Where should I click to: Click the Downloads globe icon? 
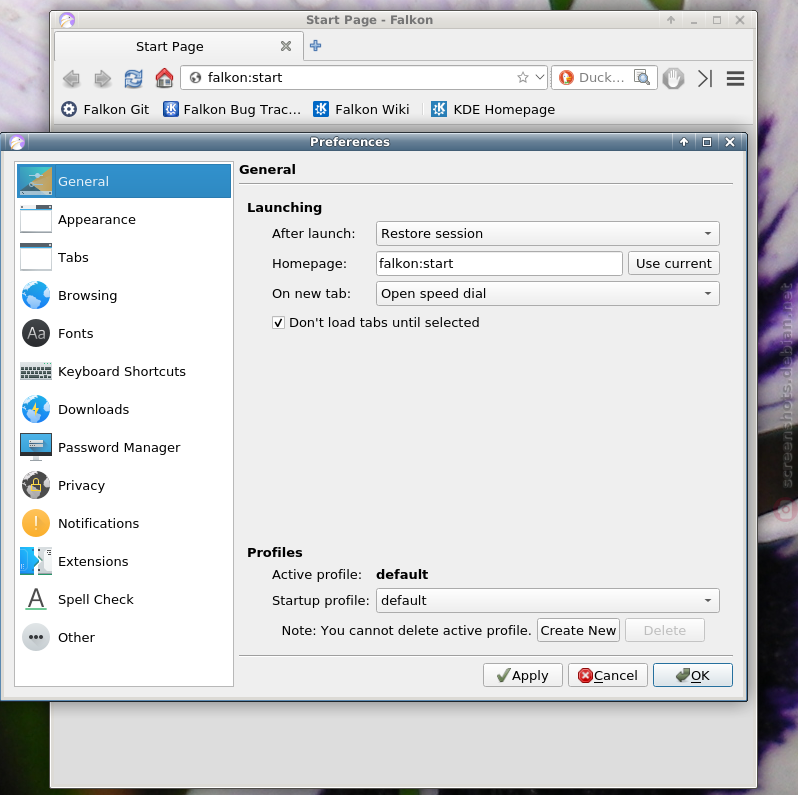[36, 409]
